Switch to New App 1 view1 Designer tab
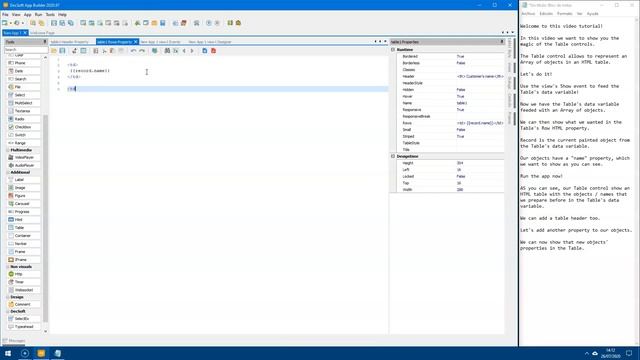Image resolution: width=640 pixels, height=360 pixels. [x=210, y=42]
